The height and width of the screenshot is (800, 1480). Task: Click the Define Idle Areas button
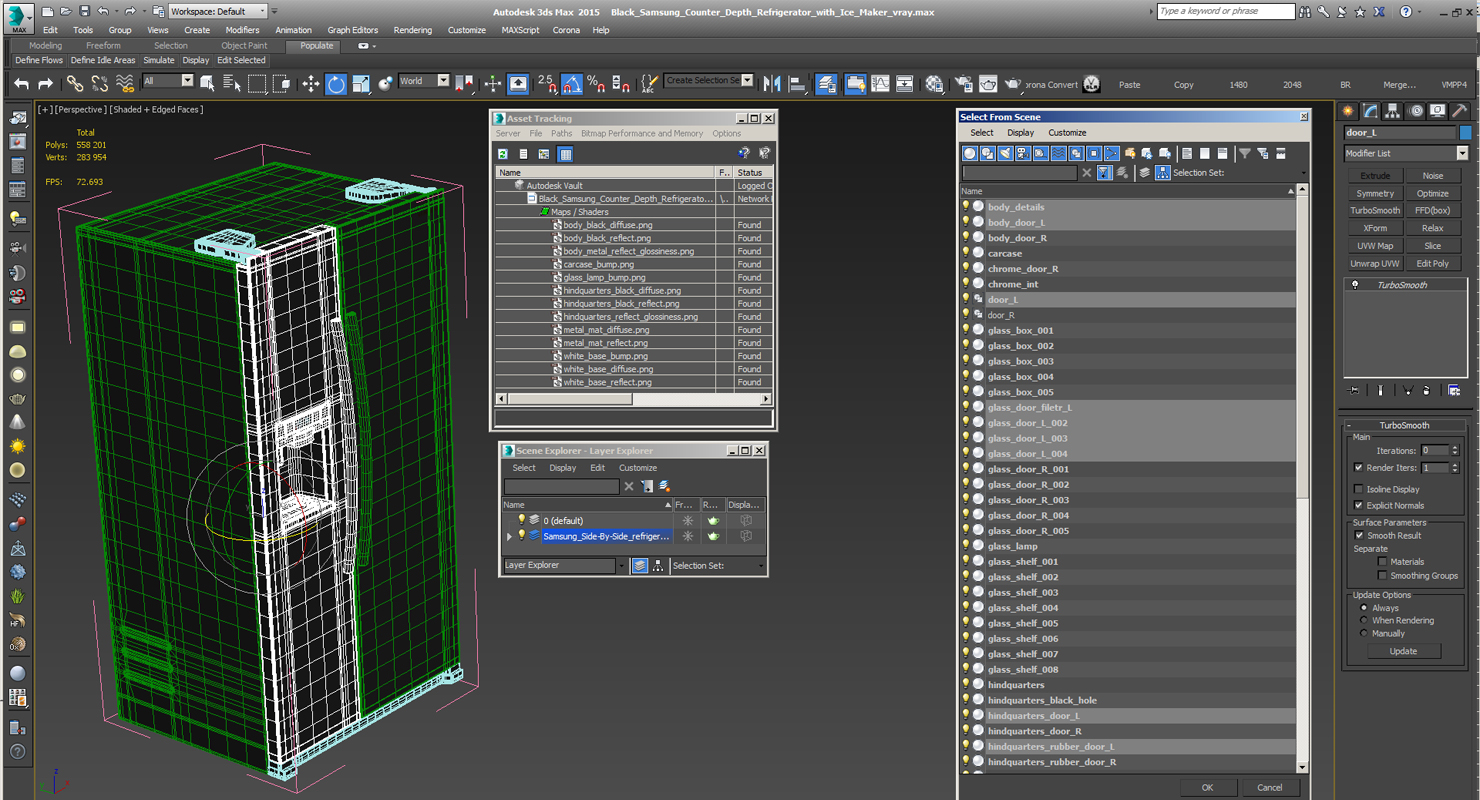coord(103,60)
